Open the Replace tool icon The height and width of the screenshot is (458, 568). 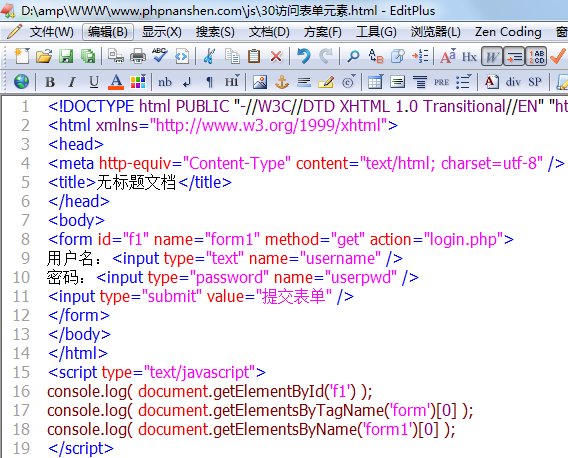[x=376, y=56]
